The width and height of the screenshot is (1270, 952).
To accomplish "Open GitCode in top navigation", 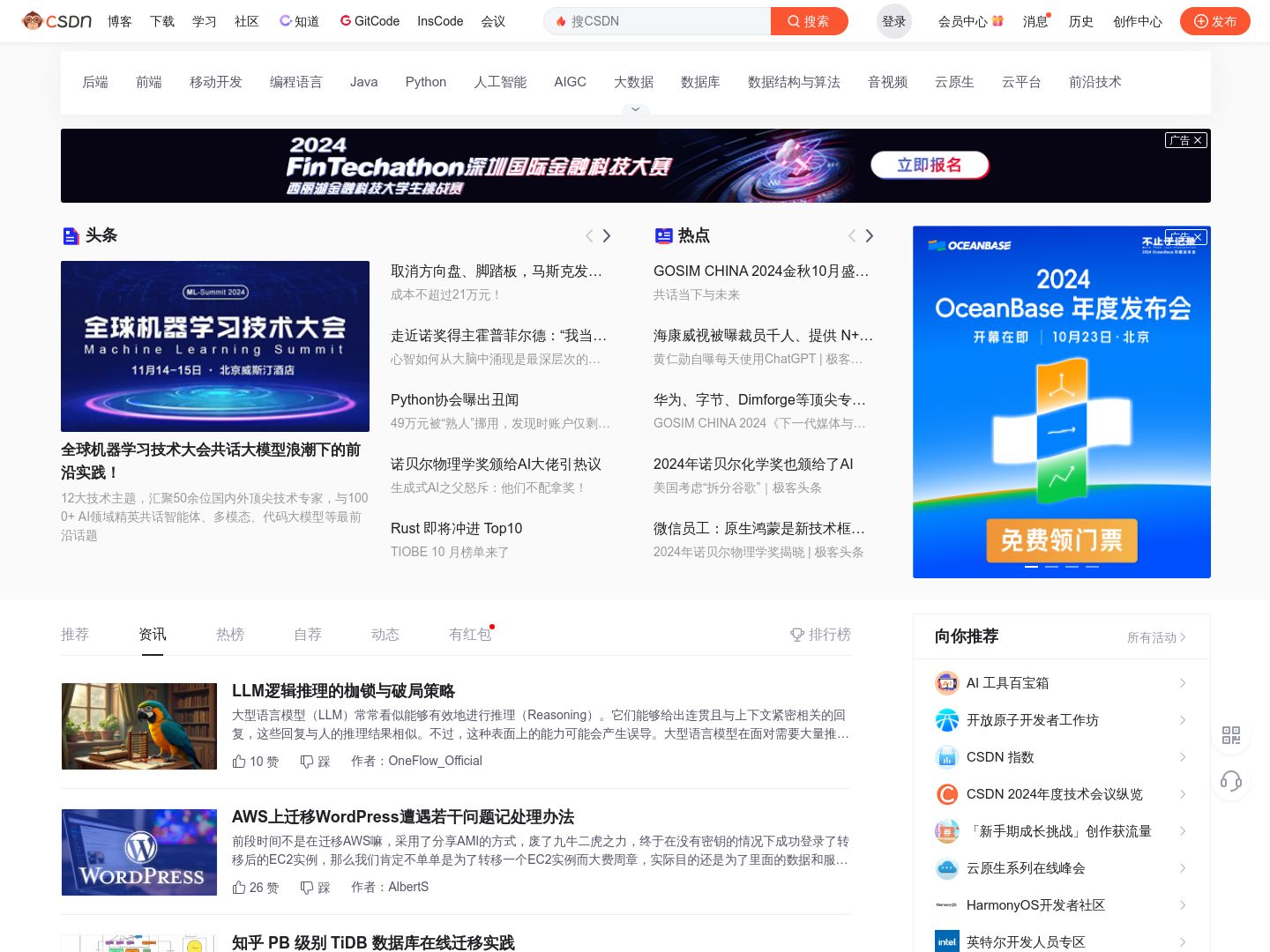I will 370,21.
